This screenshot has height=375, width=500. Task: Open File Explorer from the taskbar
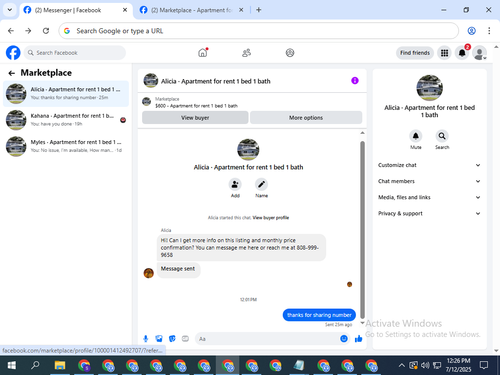click(60, 366)
